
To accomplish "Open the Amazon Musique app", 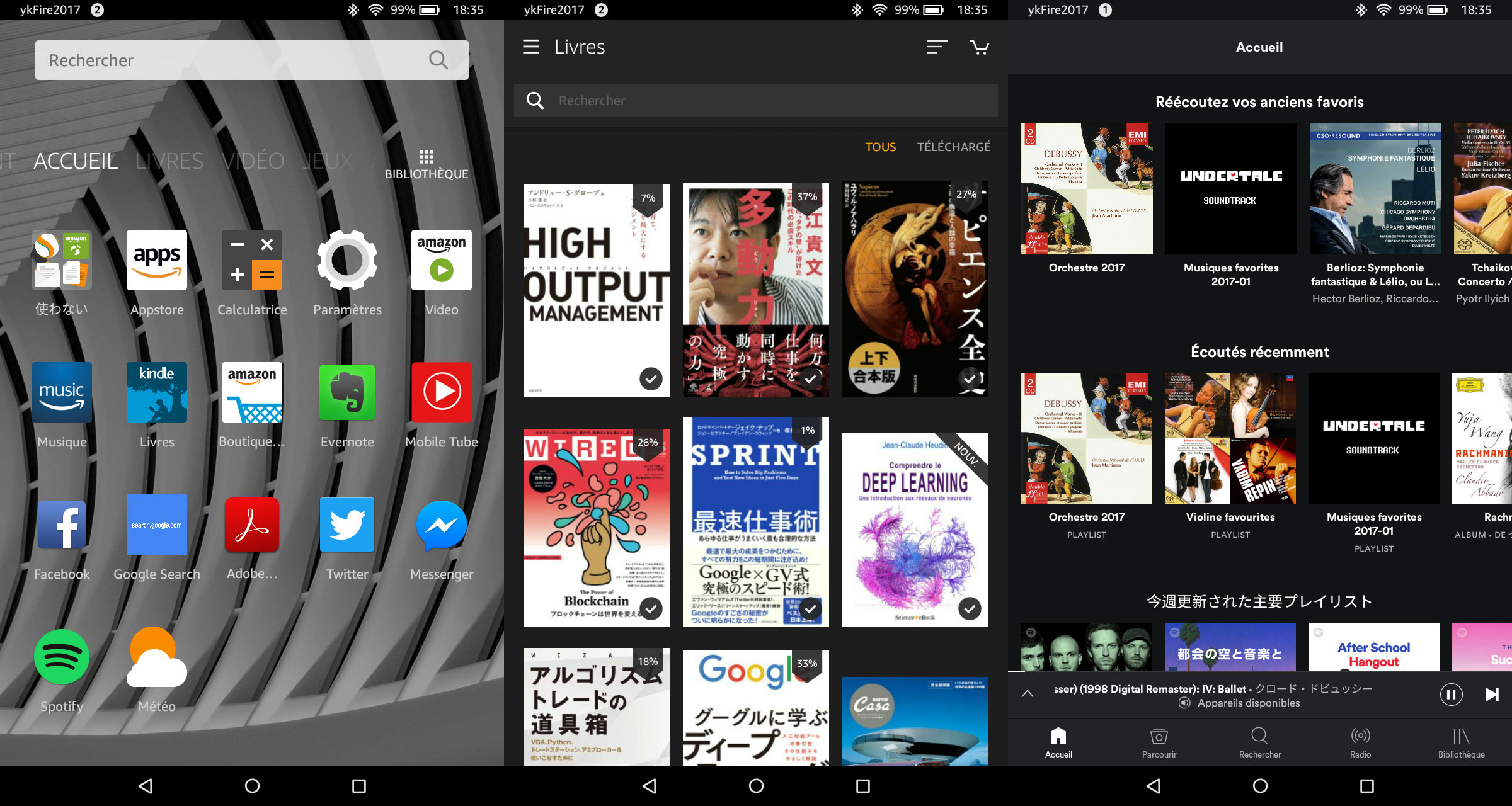I will (62, 392).
